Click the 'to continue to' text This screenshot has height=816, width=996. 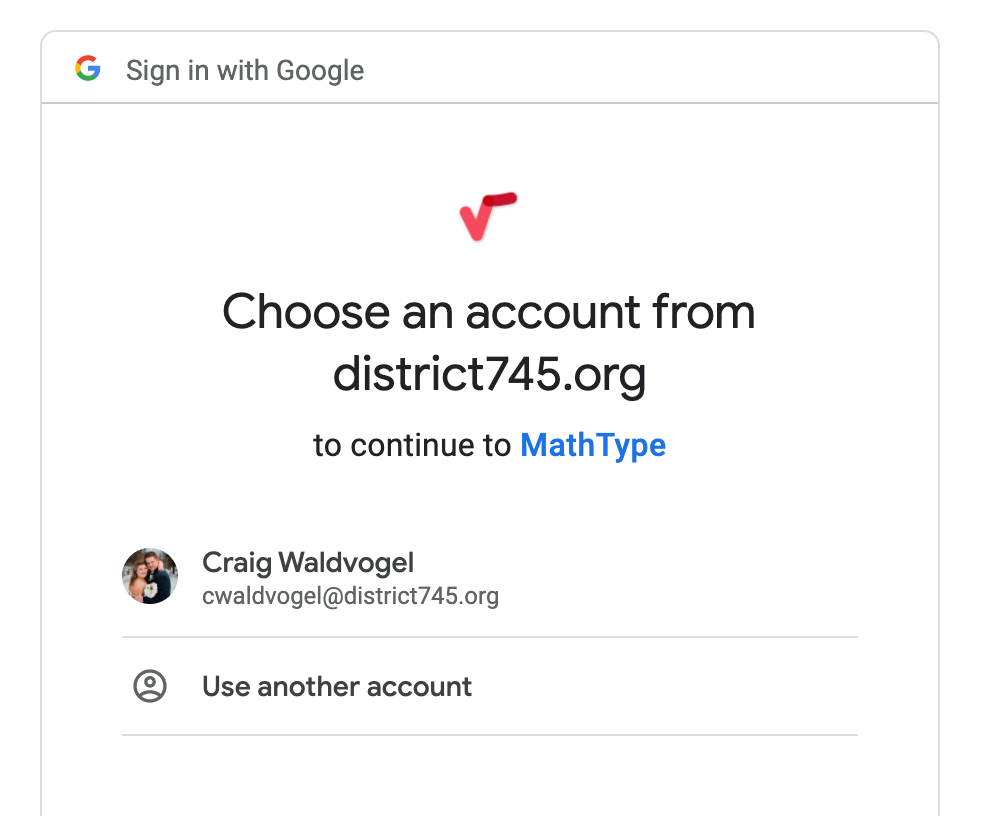(412, 445)
